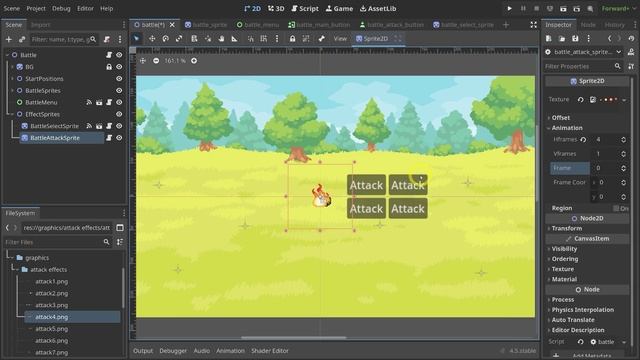Hide the EffectSprites node
Screen dimensions: 640x360
pyautogui.click(x=119, y=114)
